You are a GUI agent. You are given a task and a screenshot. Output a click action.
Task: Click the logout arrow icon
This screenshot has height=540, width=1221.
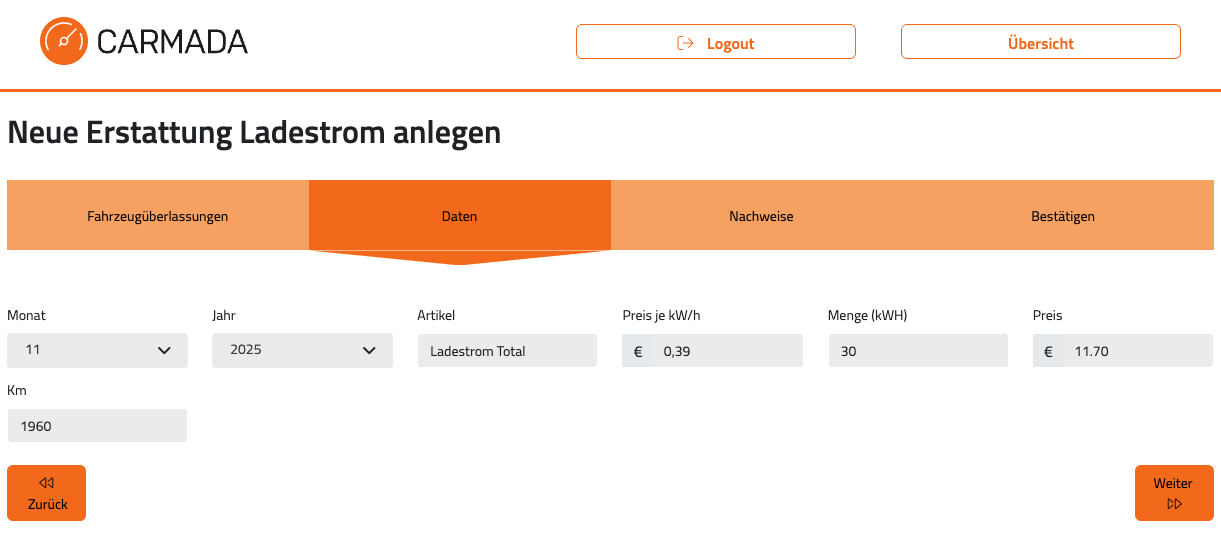(x=685, y=43)
